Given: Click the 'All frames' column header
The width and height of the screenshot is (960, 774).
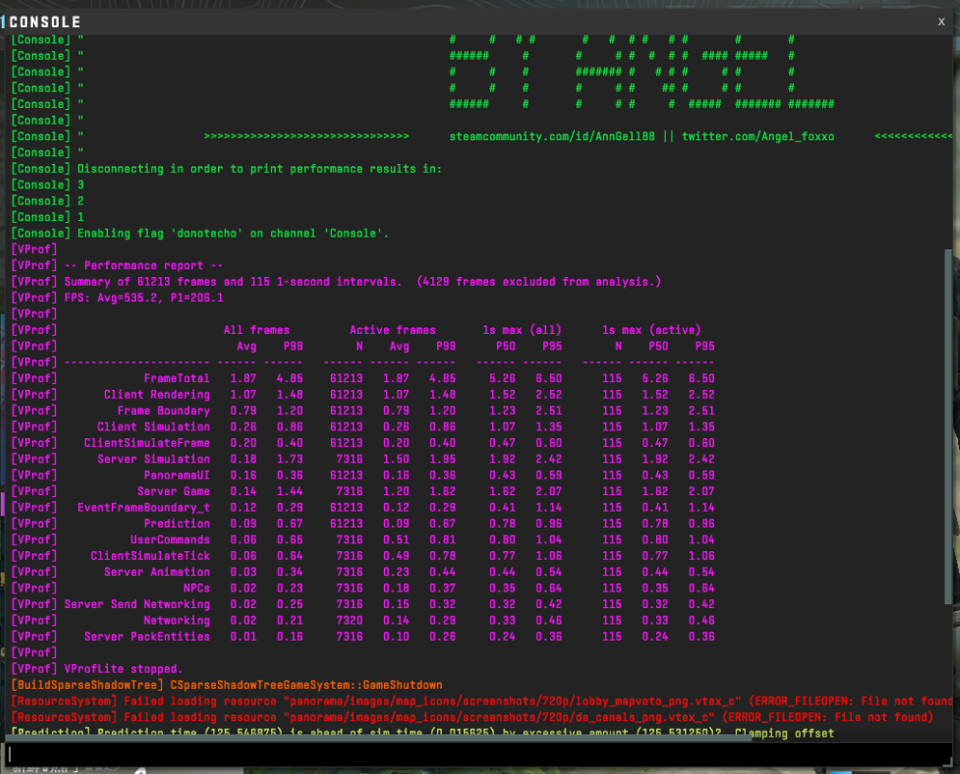Looking at the screenshot, I should (257, 330).
